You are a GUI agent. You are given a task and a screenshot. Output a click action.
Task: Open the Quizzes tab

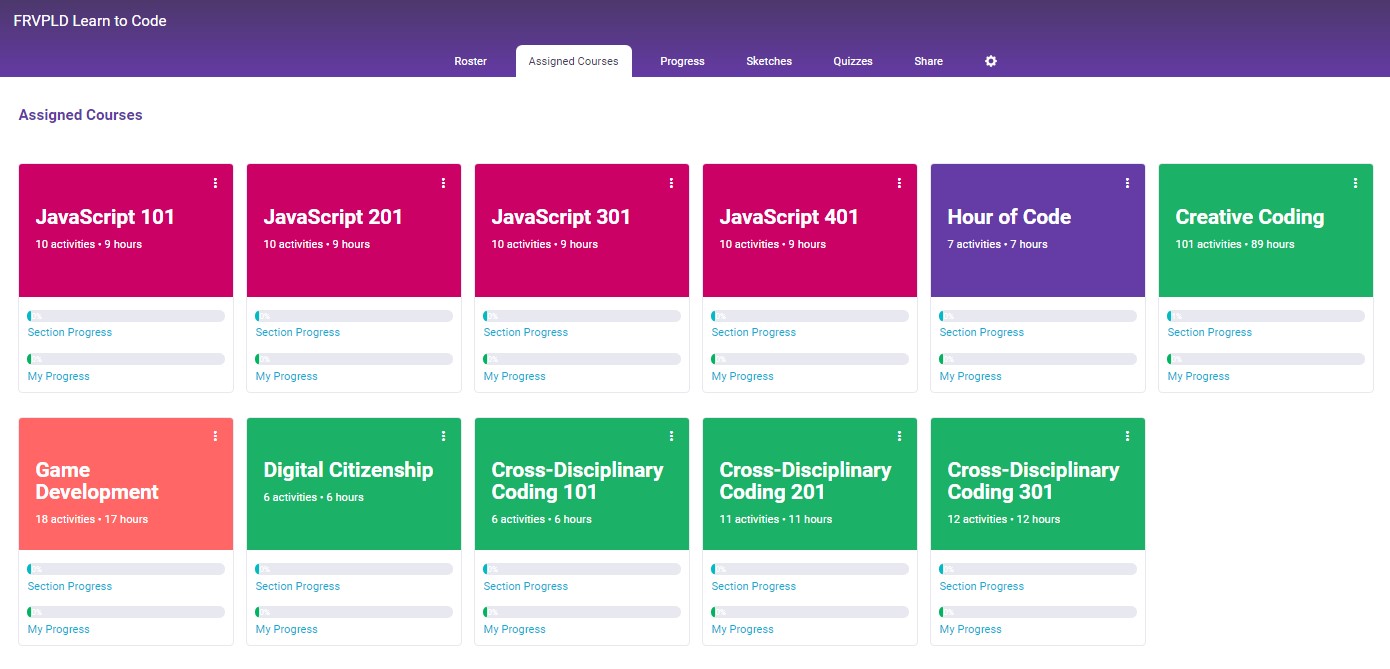click(853, 61)
